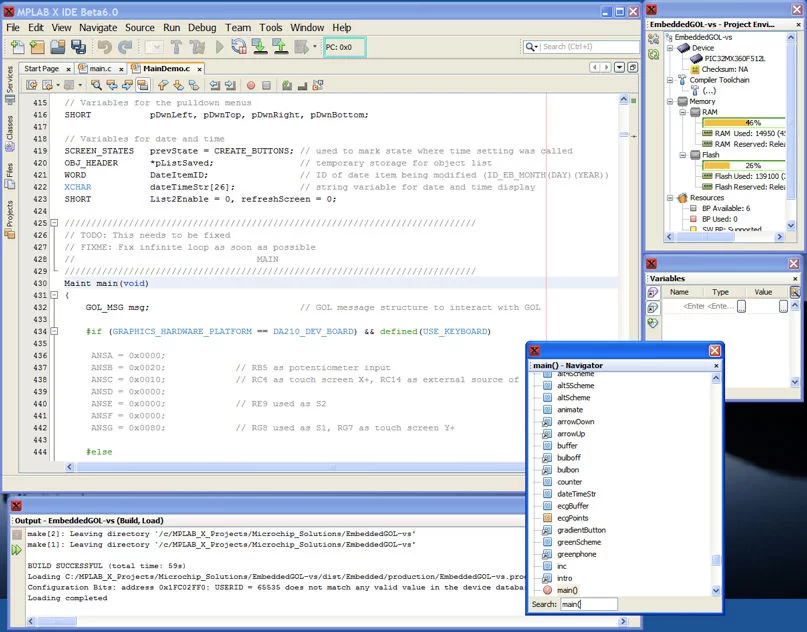Image resolution: width=807 pixels, height=632 pixels.
Task: Click the Build Project hammer icon
Action: coord(177,47)
